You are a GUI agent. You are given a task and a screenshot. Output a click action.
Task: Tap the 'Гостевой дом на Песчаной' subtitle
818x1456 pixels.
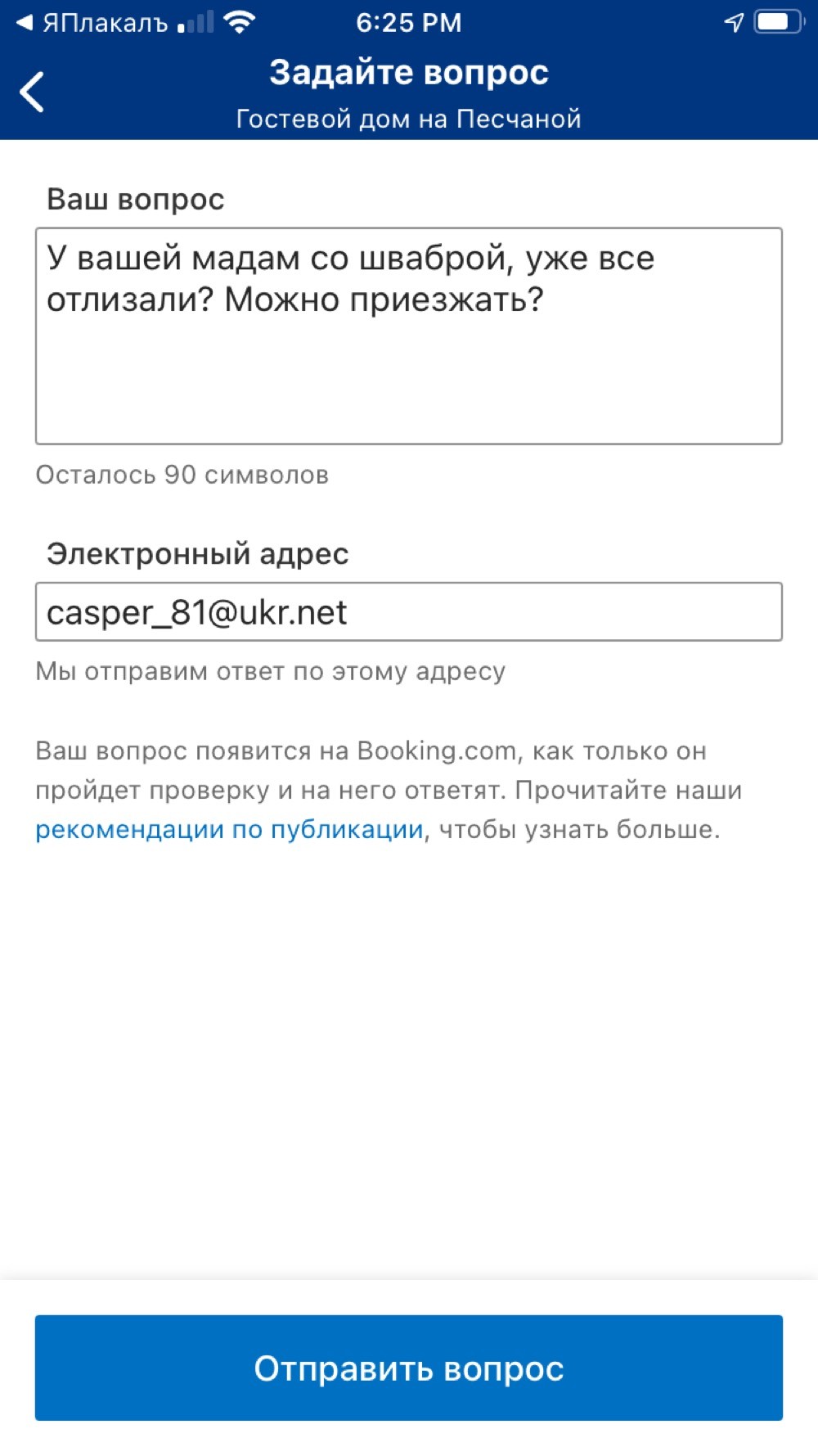pyautogui.click(x=409, y=119)
